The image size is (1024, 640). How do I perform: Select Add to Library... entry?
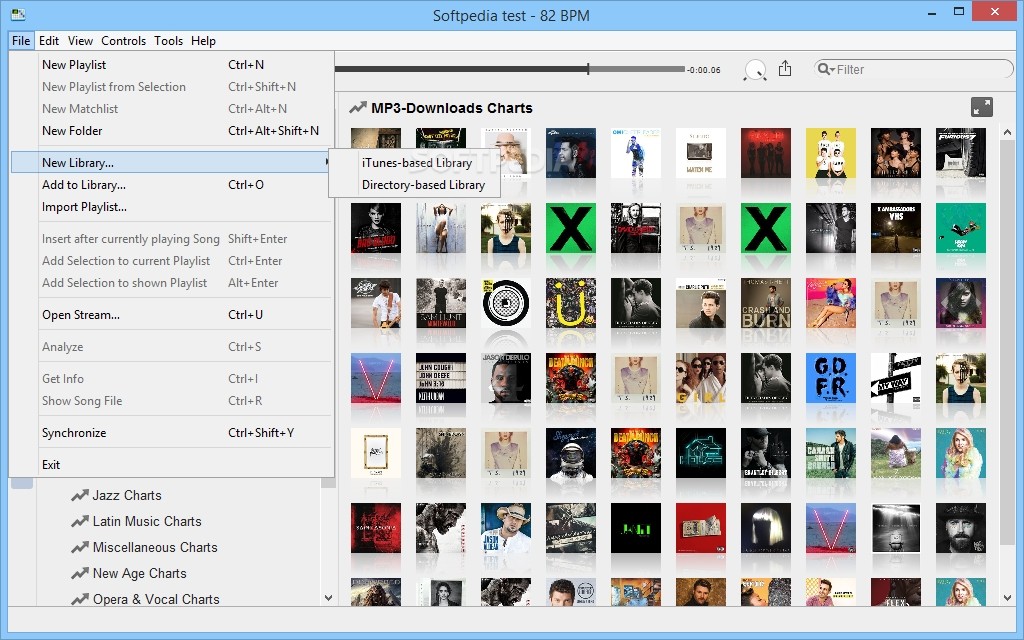tap(172, 185)
